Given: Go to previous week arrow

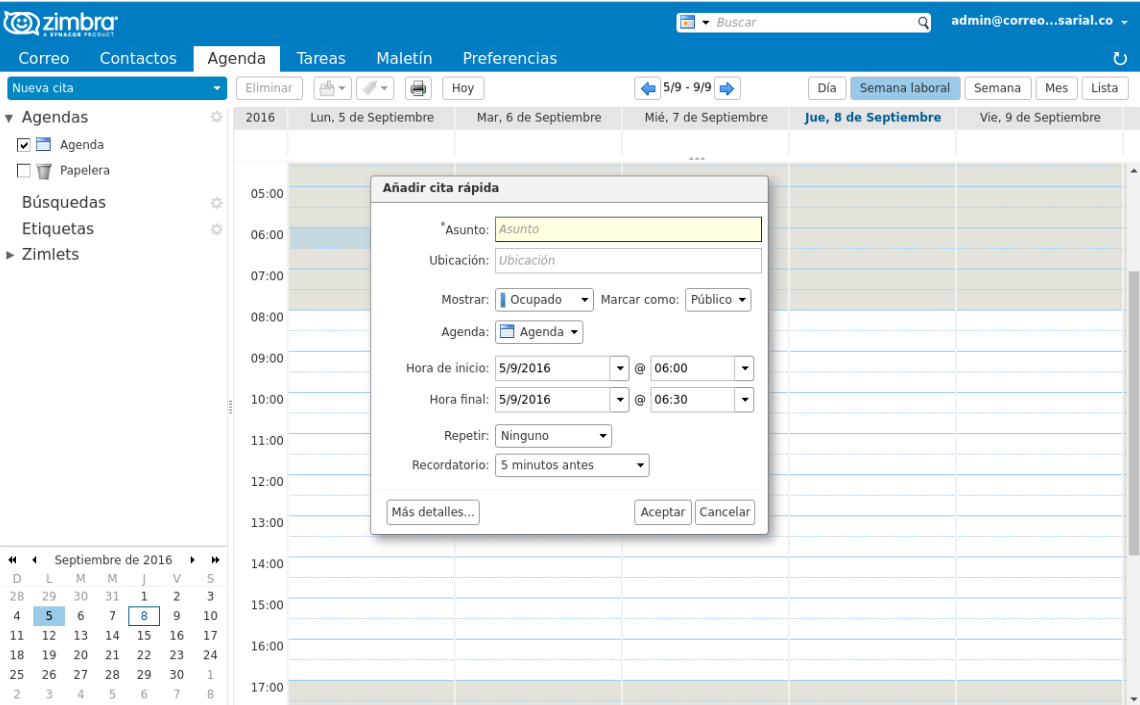Looking at the screenshot, I should tap(648, 88).
